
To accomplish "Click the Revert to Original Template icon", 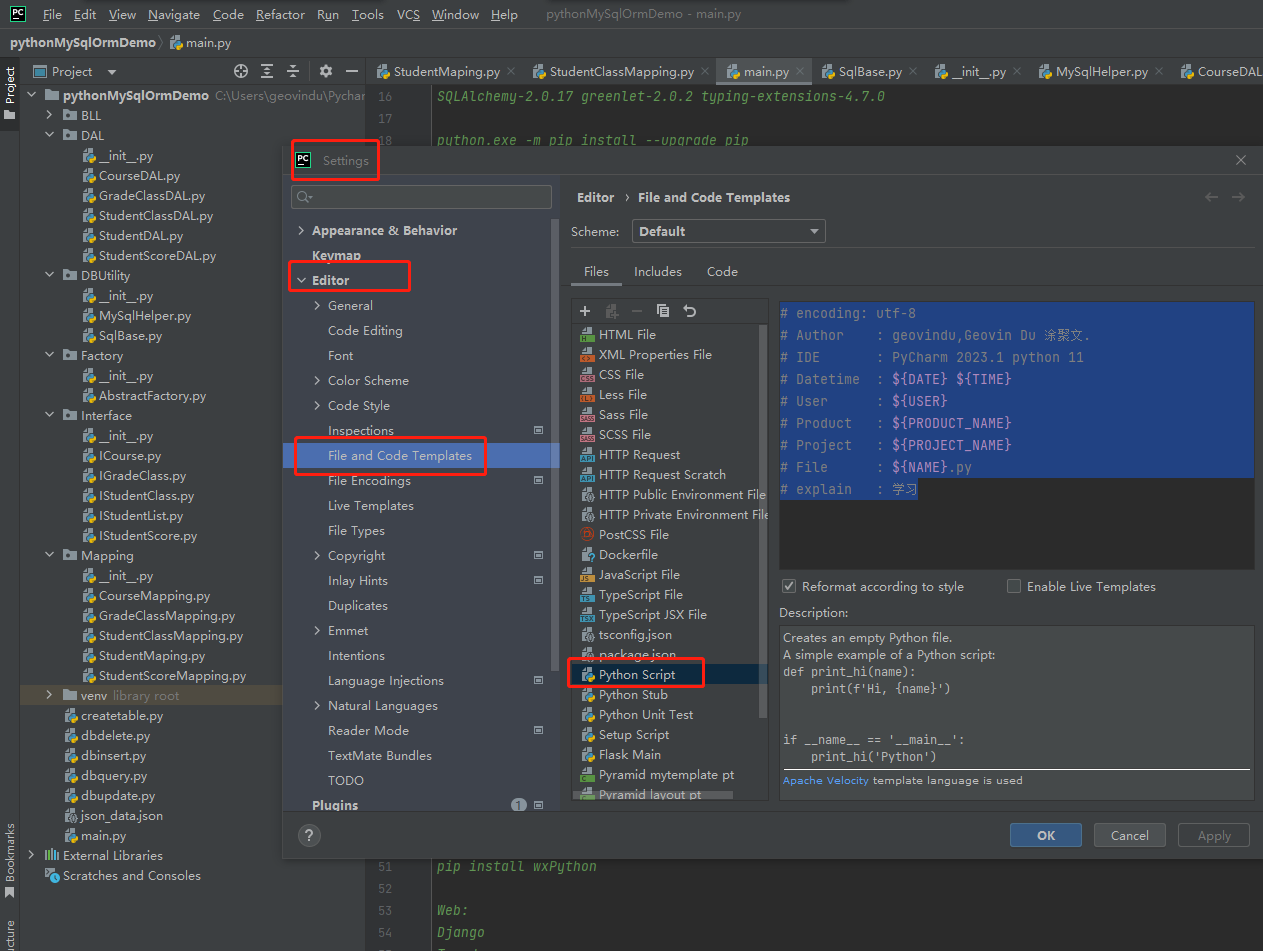I will 689,311.
